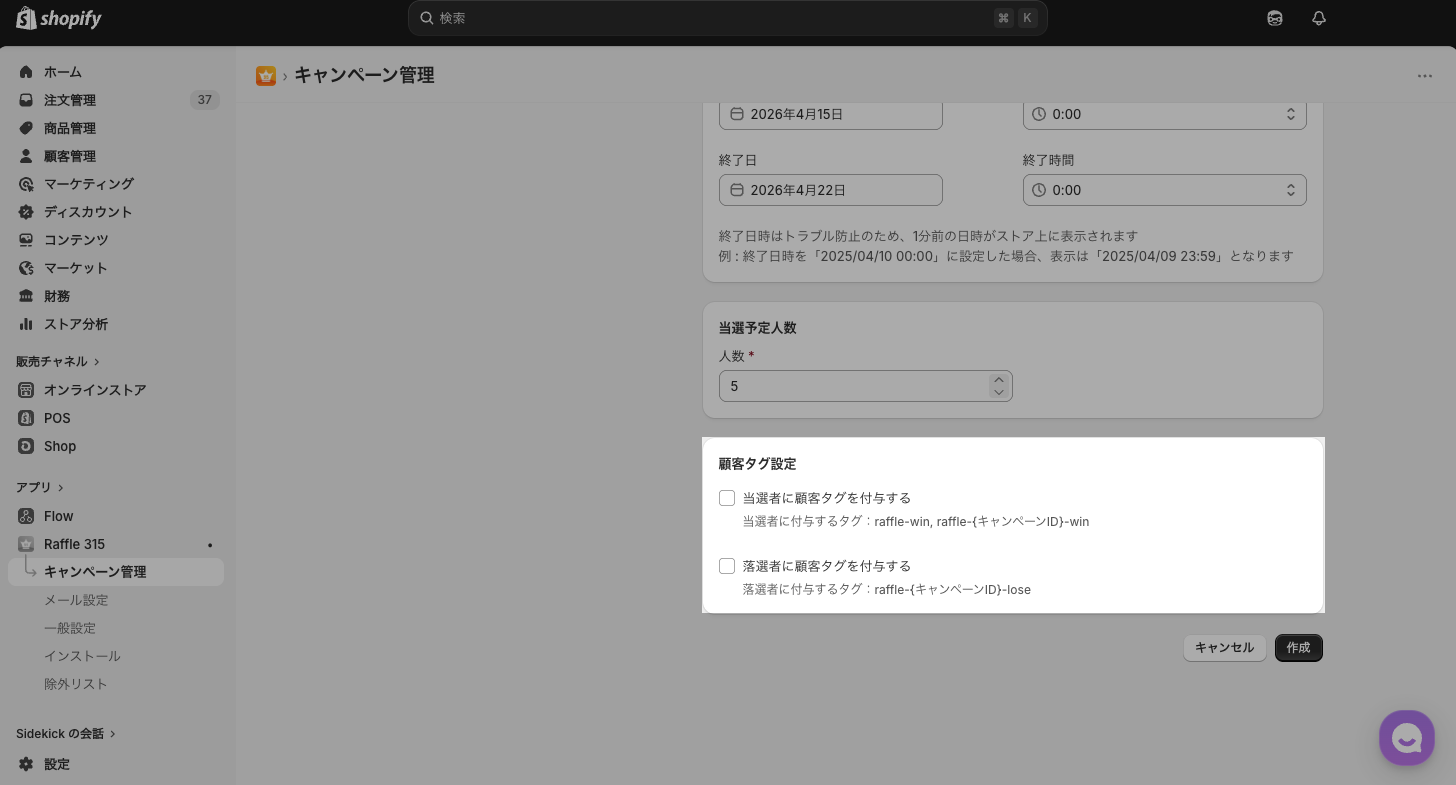Screen dimensions: 1456x785
Task: Click the 商品管理 tag icon
Action: [x=27, y=128]
